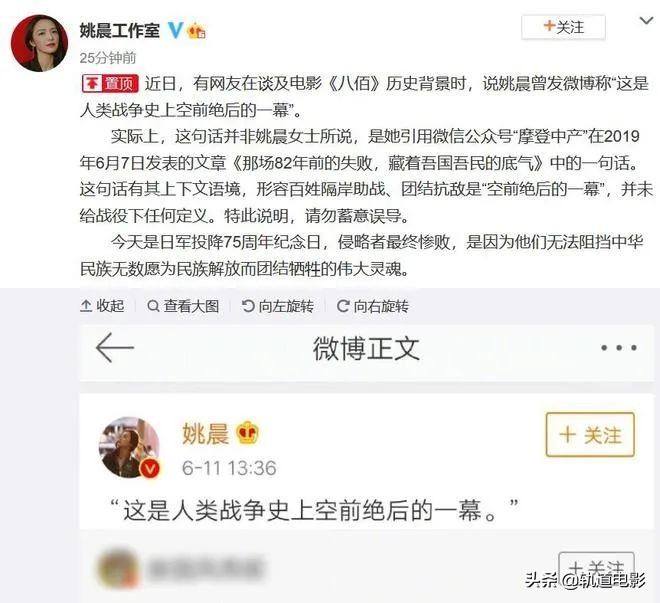The height and width of the screenshot is (603, 660).
Task: Follow 姚晨 with the gold +关注 button
Action: [590, 435]
